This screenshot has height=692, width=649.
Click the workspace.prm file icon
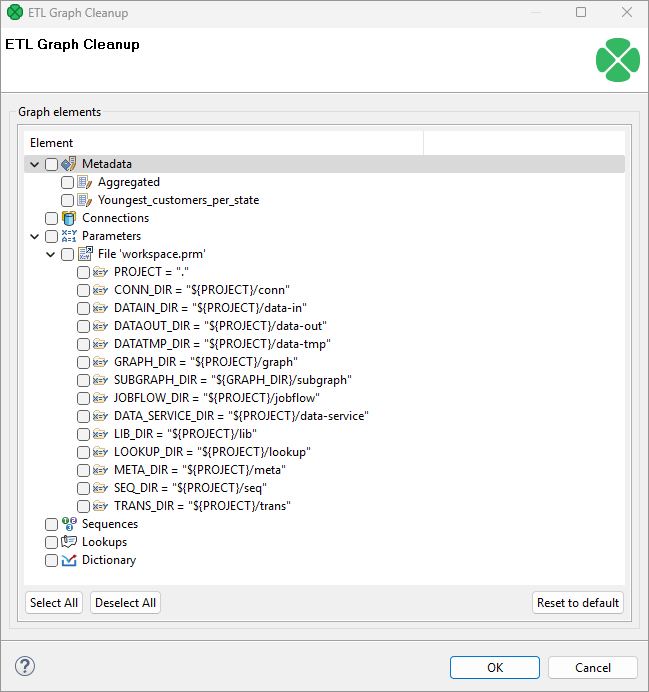[85, 254]
